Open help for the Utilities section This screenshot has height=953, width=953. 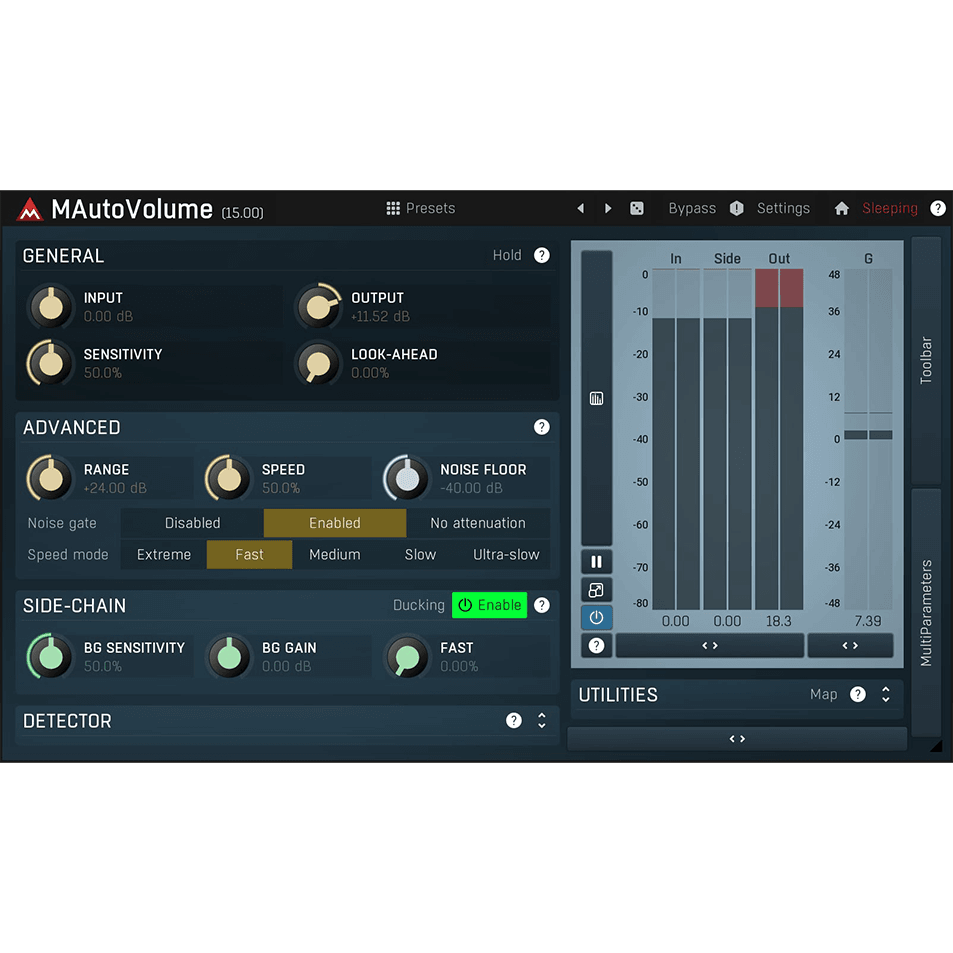pos(858,695)
